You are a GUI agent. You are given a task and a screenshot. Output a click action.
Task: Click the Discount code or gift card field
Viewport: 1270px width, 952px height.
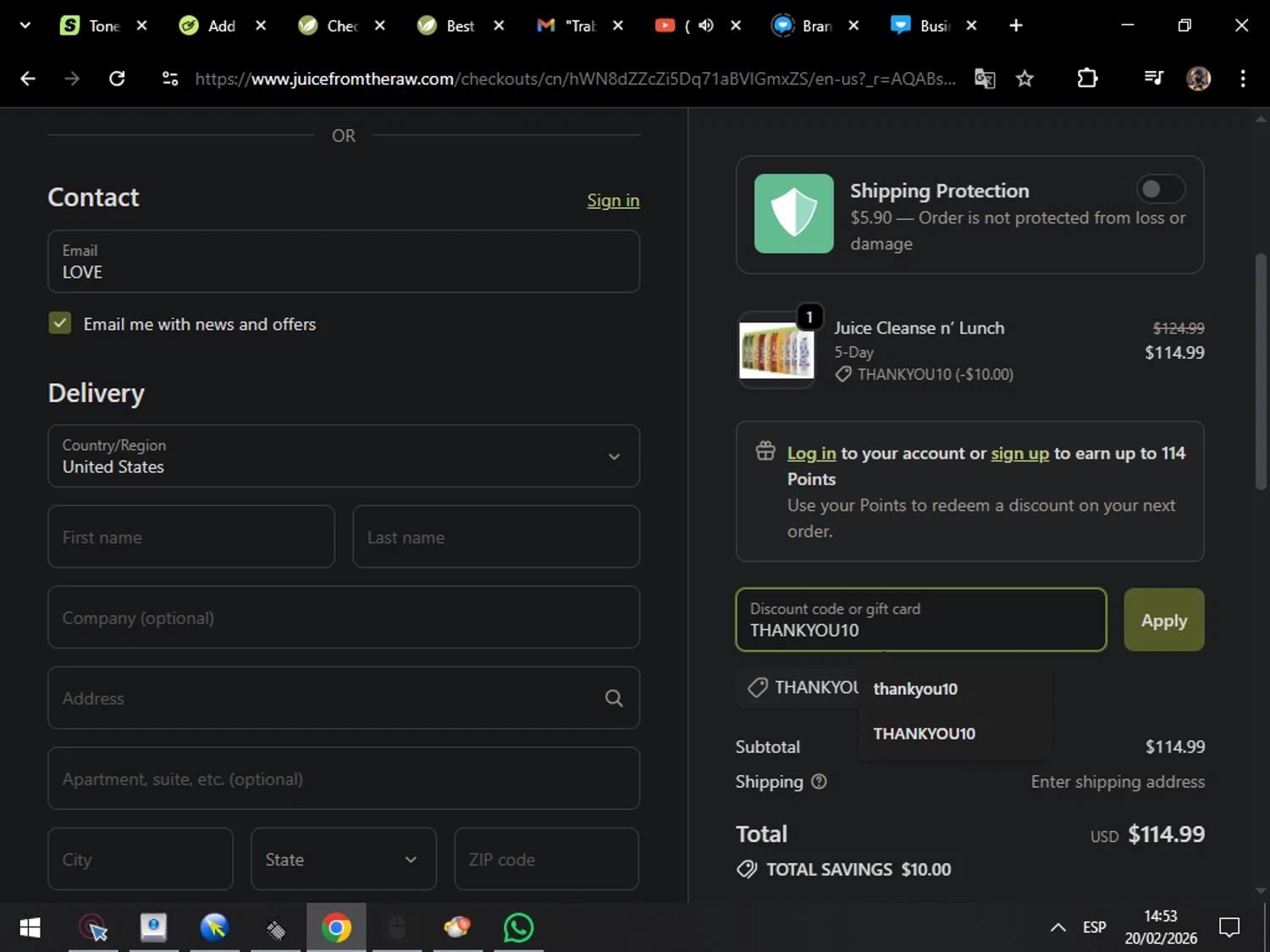[x=921, y=619]
